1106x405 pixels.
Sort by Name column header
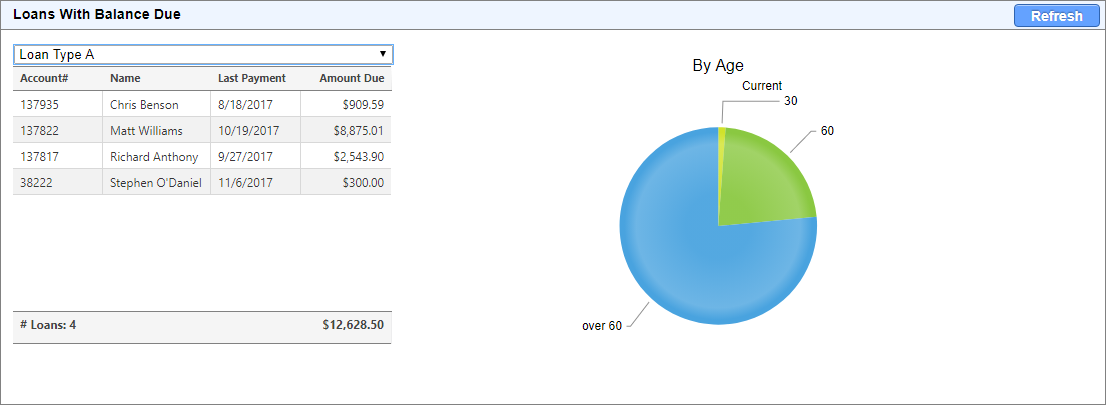point(125,78)
